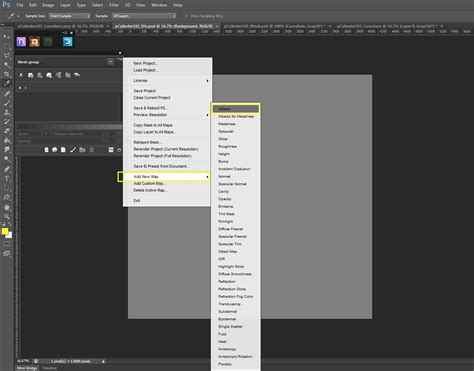Click Save Project in the menu
The image size is (474, 371).
pyautogui.click(x=144, y=91)
